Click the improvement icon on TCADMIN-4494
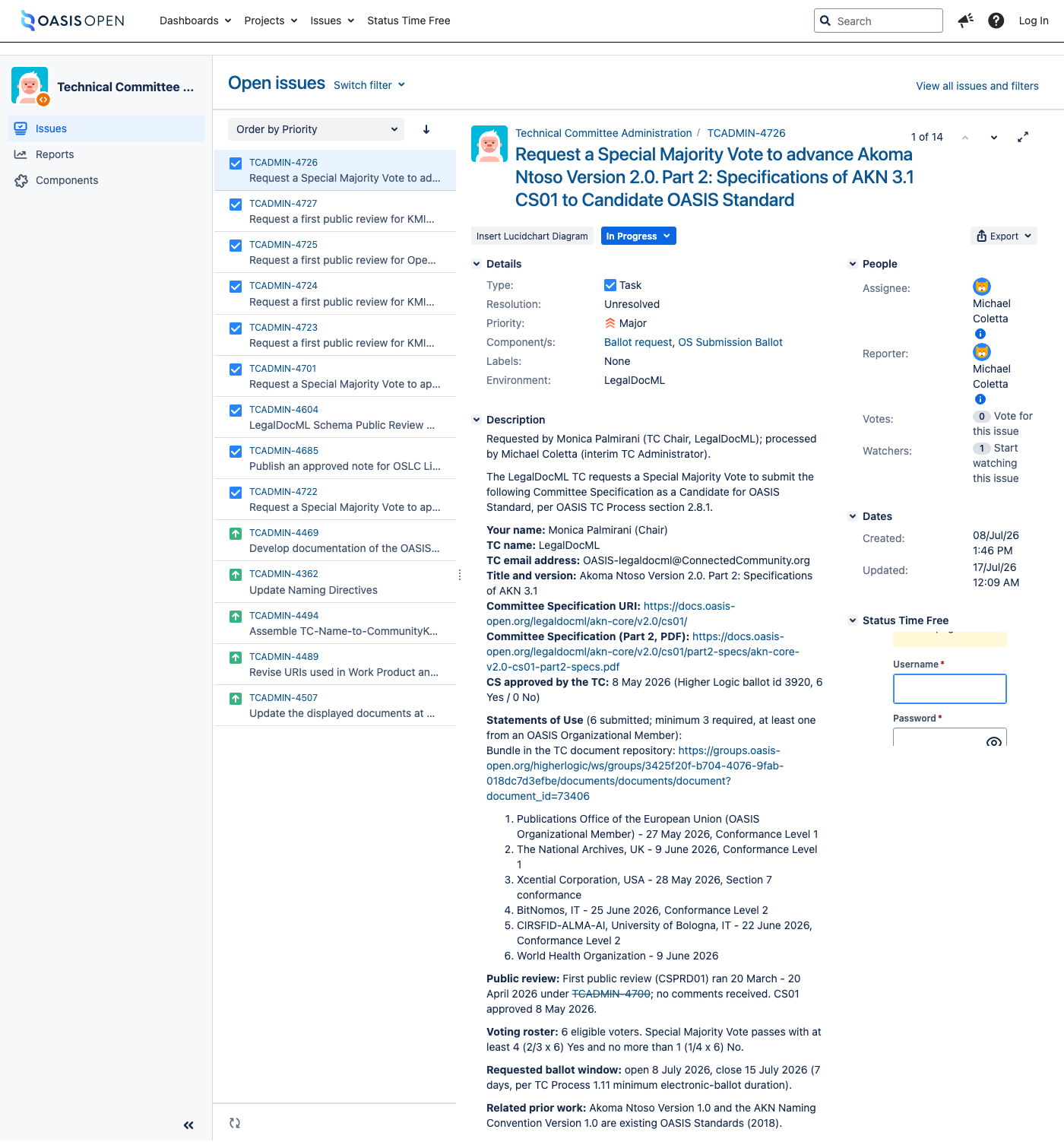The height and width of the screenshot is (1142, 1064). (x=236, y=617)
